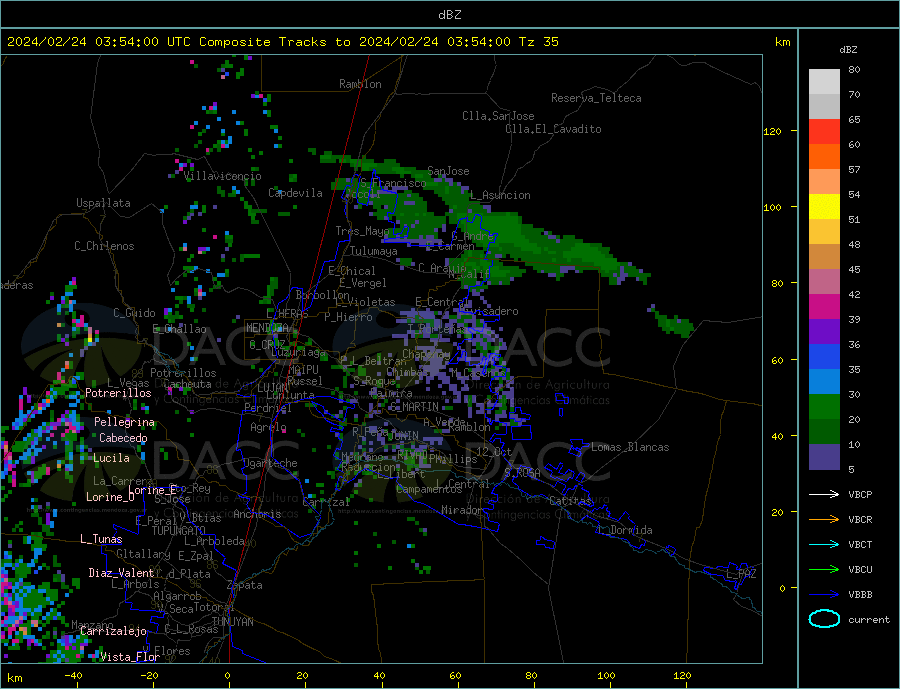Click the cyan 'current' ellipse in legend
Viewport: 900px width, 689px height.
pyautogui.click(x=824, y=619)
